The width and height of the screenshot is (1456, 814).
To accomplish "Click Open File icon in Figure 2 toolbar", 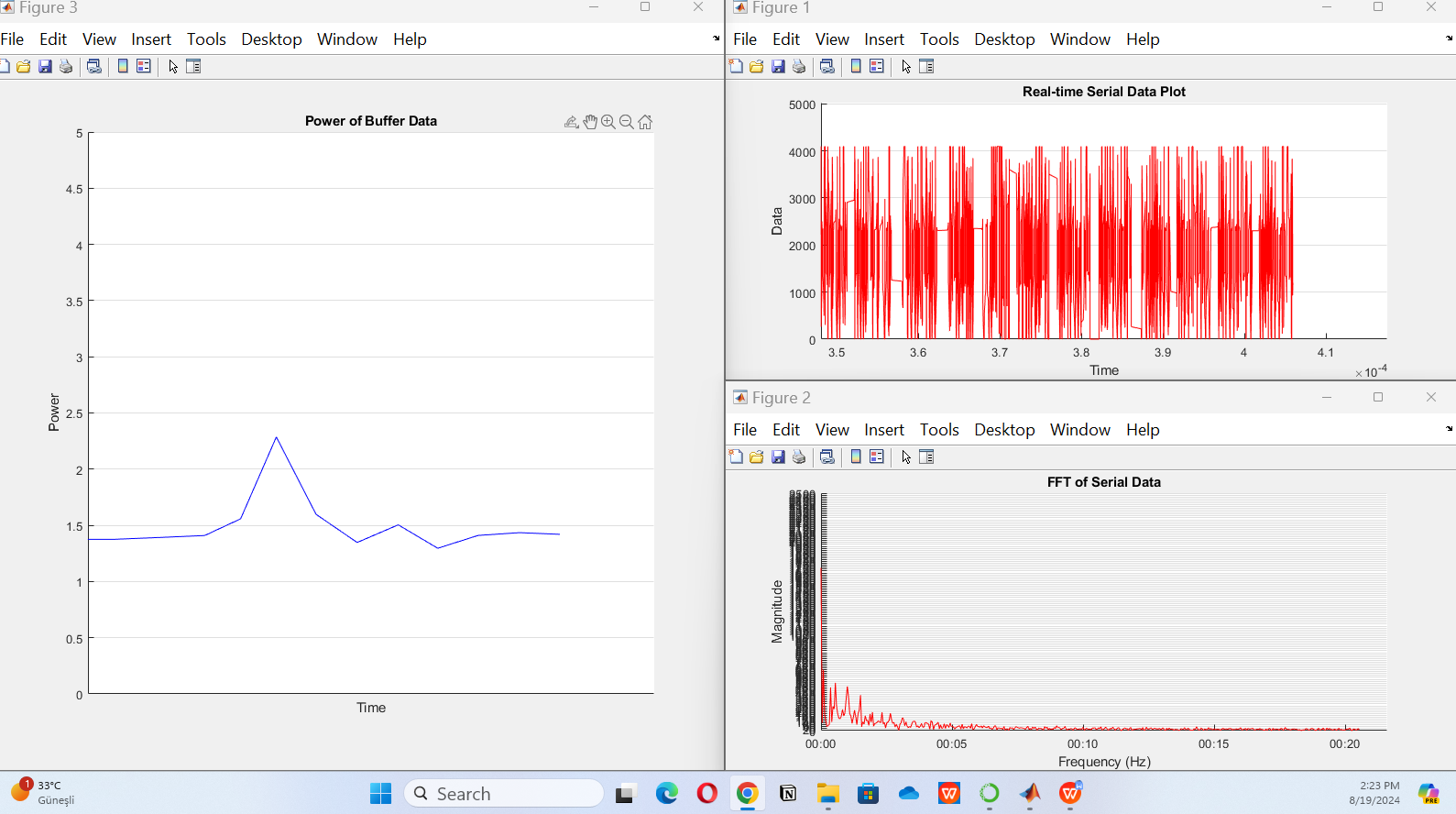I will [x=757, y=456].
